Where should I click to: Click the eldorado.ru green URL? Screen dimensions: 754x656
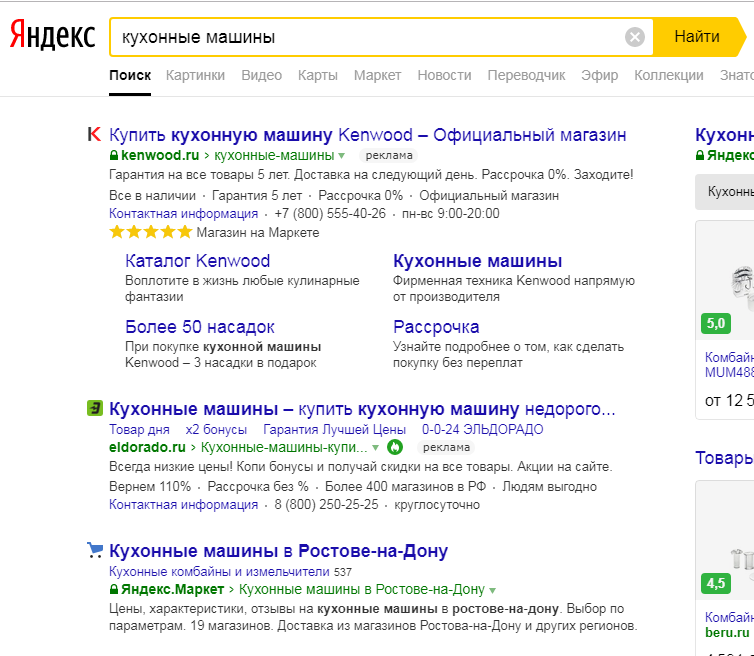point(147,447)
